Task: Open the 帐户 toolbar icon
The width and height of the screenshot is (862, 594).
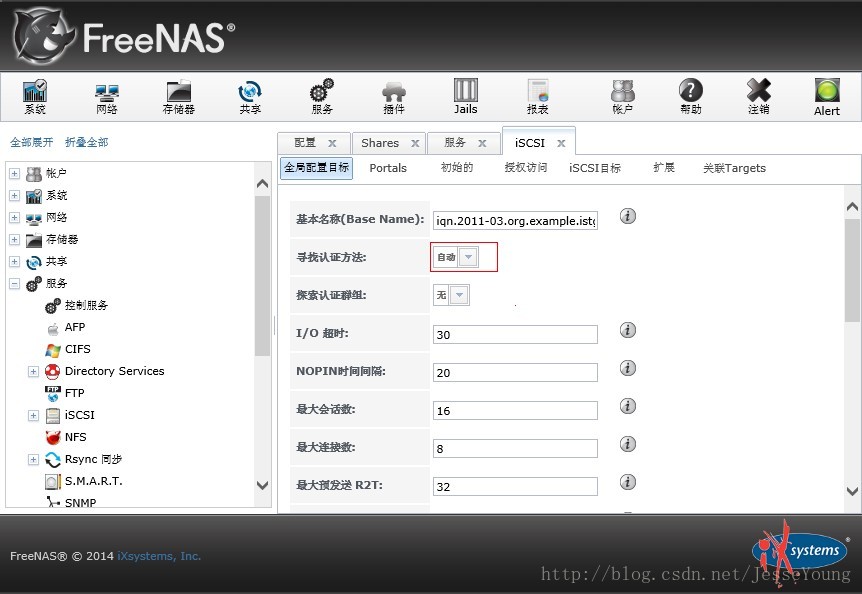Action: pos(622,97)
